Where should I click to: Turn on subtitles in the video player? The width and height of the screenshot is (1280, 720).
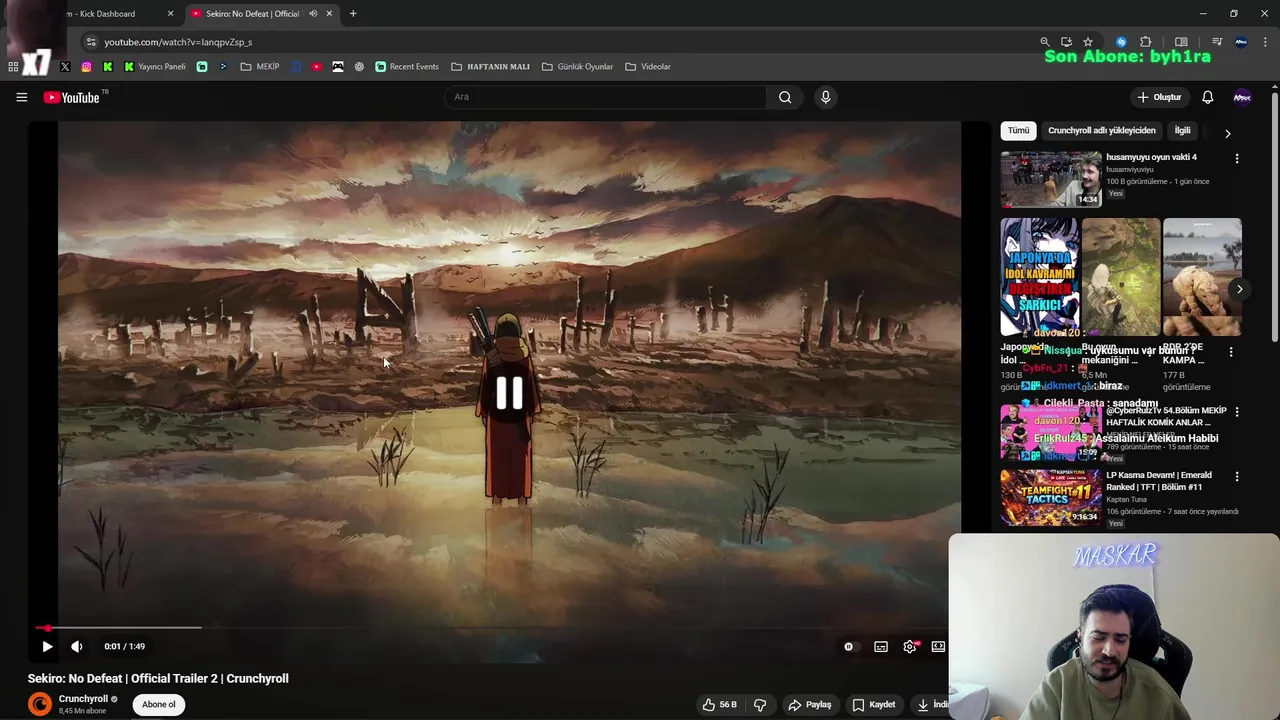click(881, 646)
